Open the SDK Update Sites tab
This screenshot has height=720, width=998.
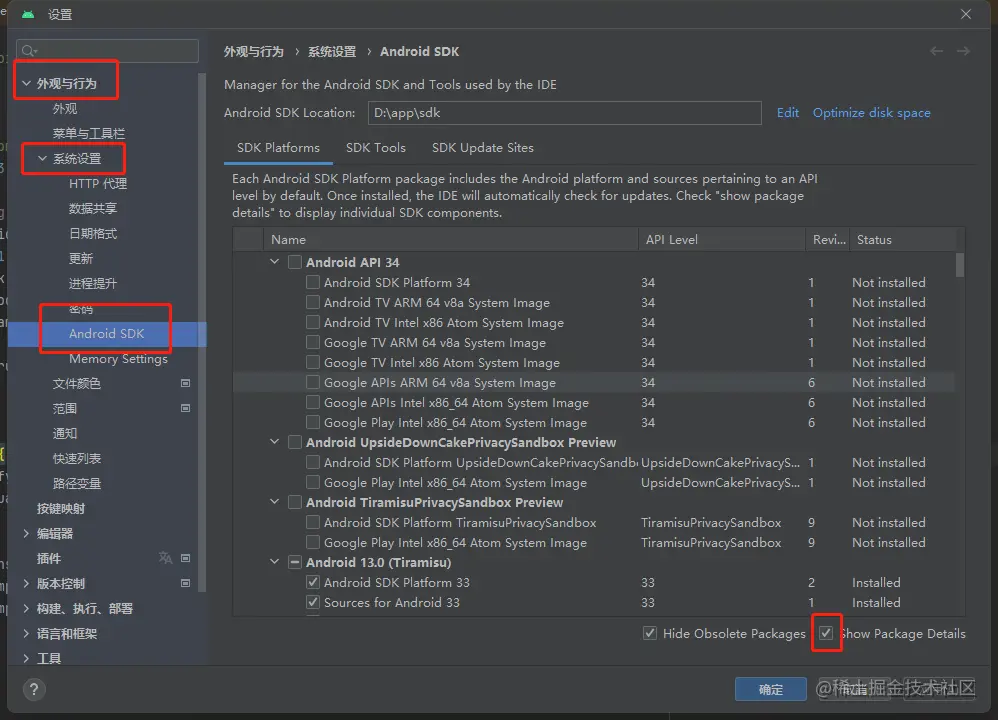pyautogui.click(x=482, y=148)
